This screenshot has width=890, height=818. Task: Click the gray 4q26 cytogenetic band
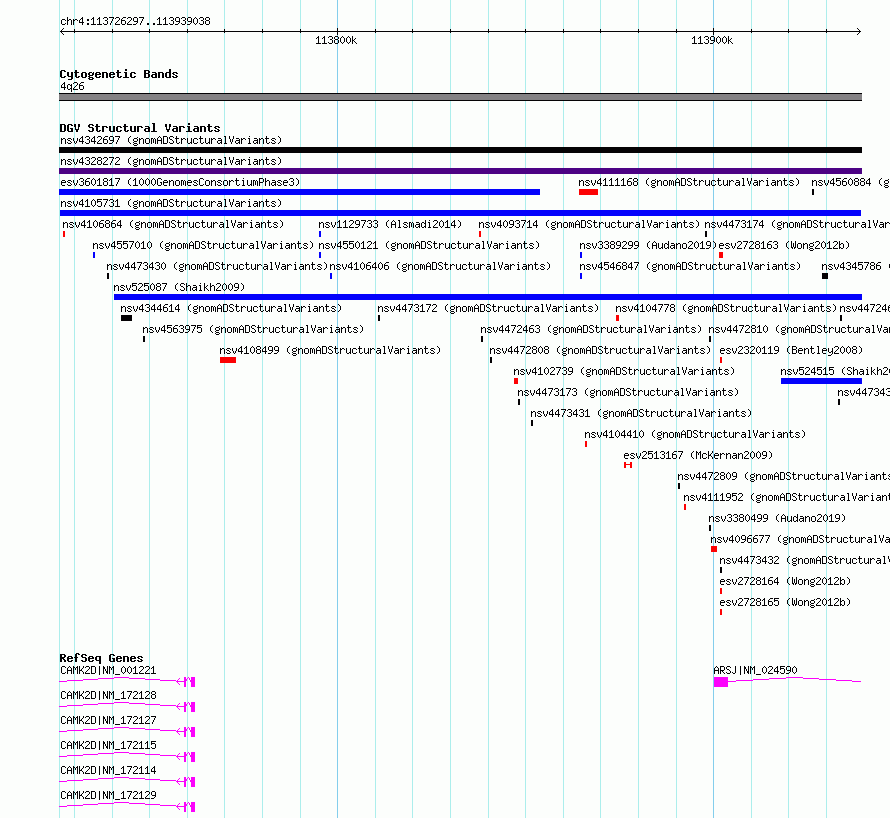click(x=460, y=97)
